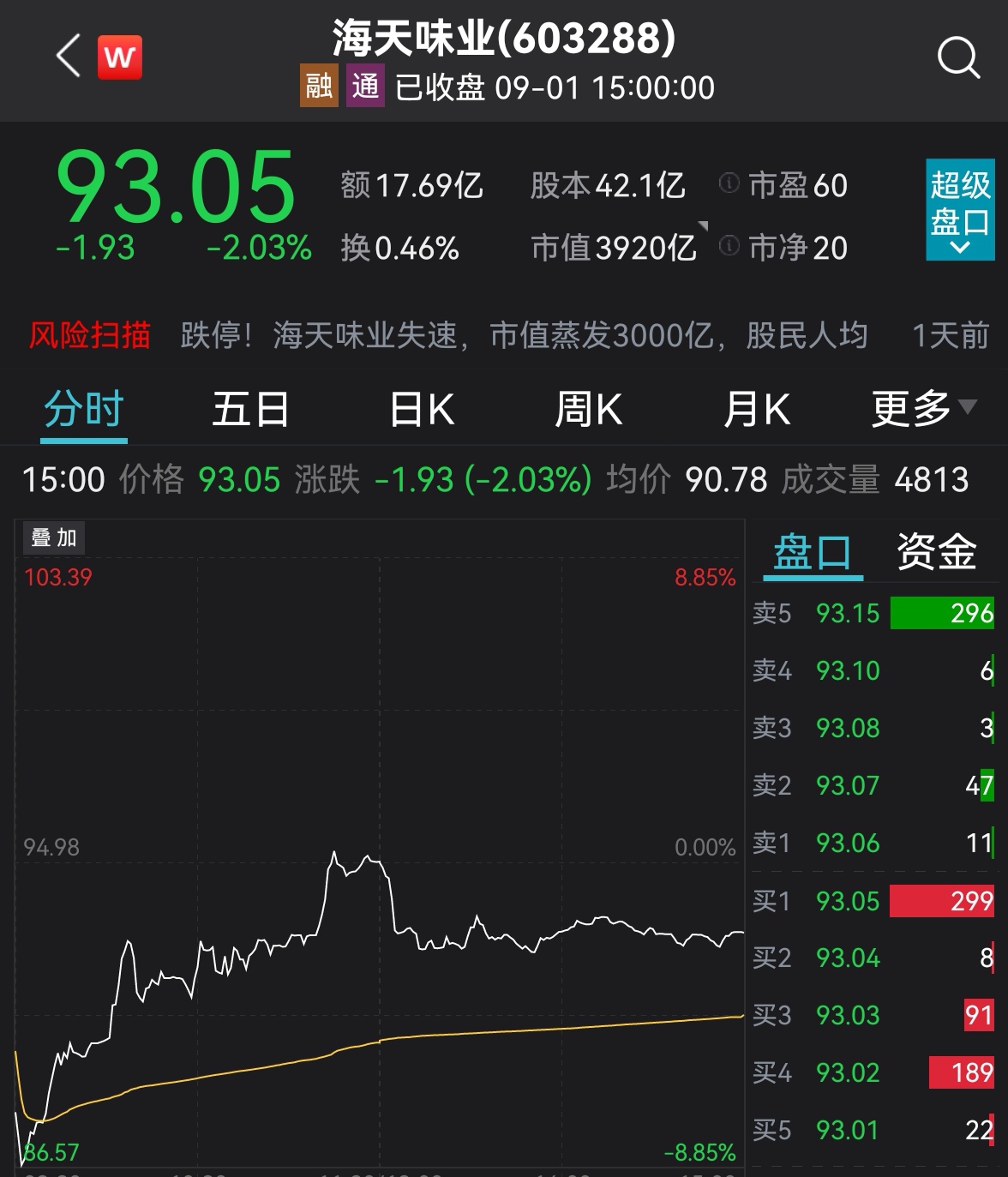Screen dimensions: 1008x1177
Task: Open search with the magnifier icon
Action: click(x=958, y=58)
